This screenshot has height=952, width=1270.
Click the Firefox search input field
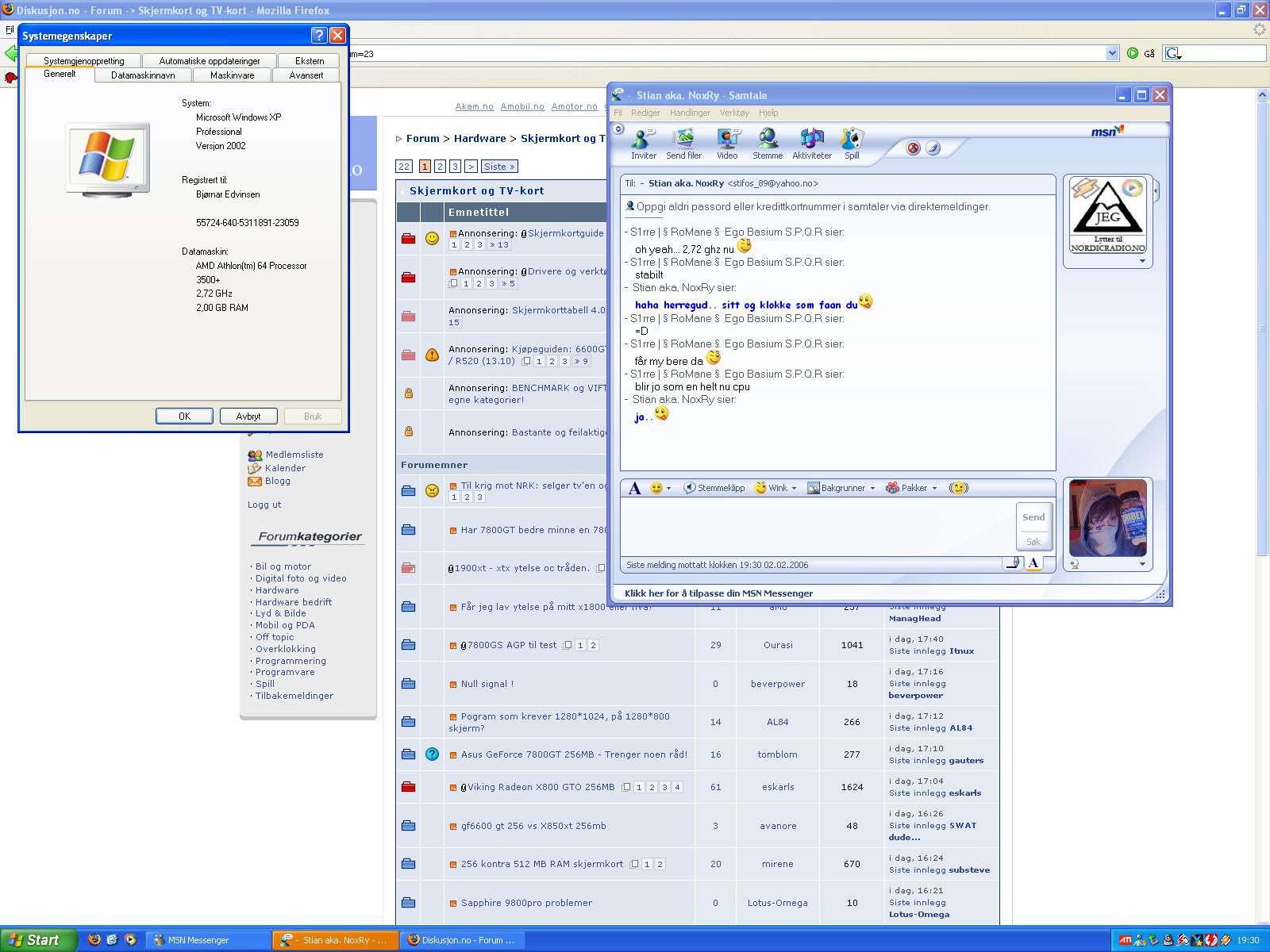[1223, 53]
